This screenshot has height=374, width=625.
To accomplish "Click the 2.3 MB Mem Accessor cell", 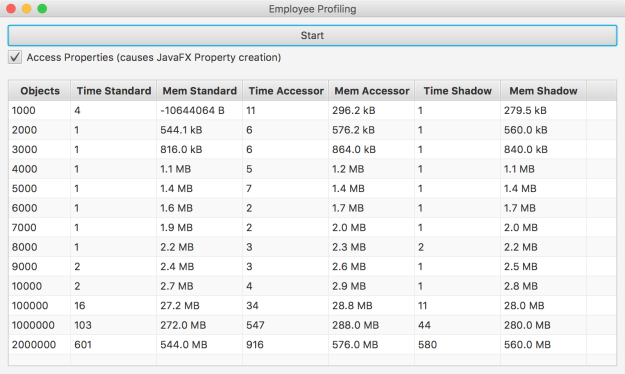I will pos(371,247).
